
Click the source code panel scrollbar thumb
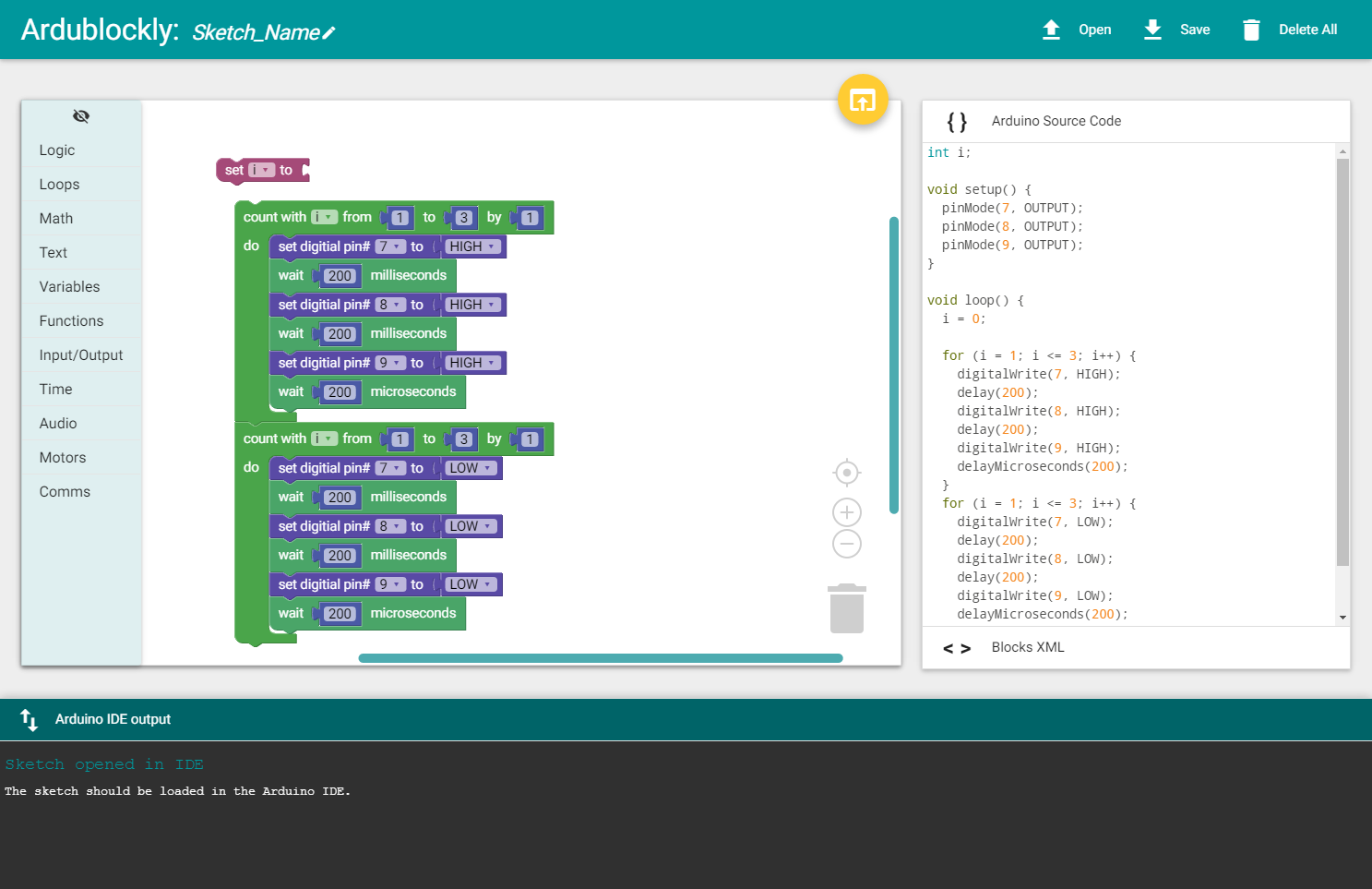click(1342, 362)
